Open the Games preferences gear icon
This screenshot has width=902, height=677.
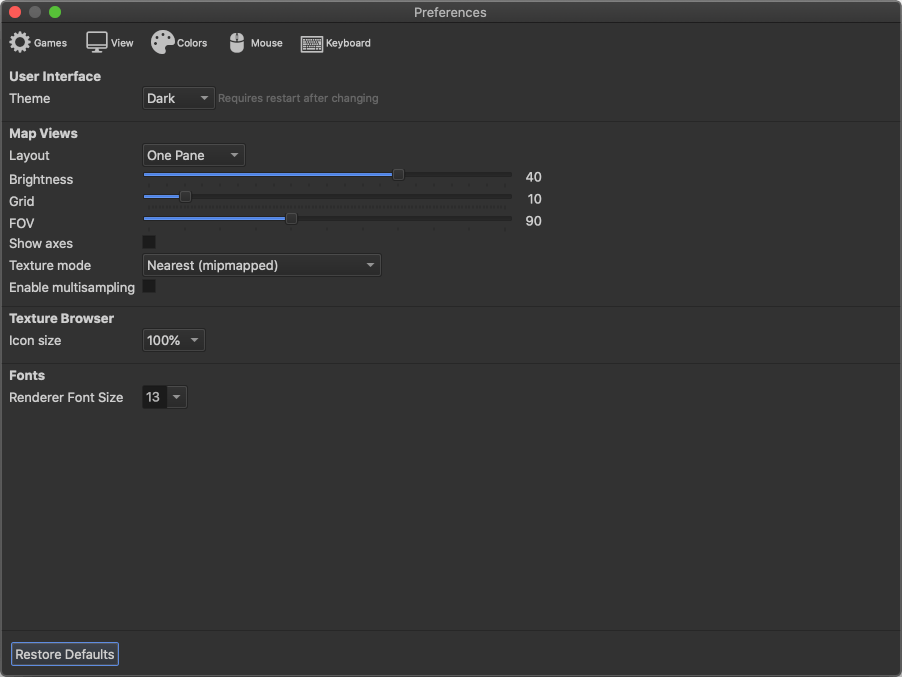(20, 43)
